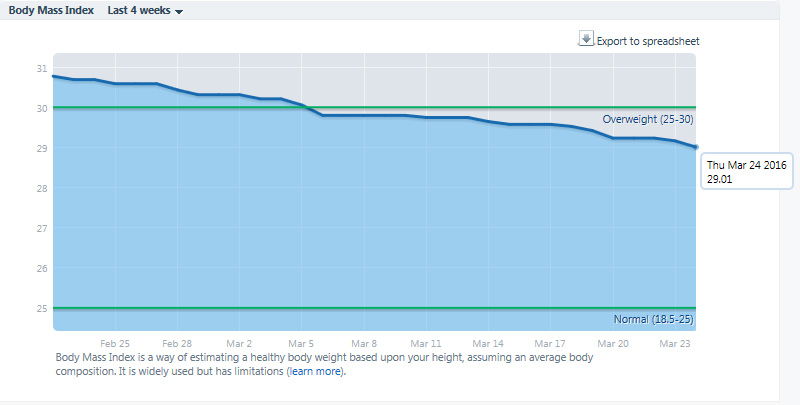Click the Mar 5 date axis label

coord(302,342)
